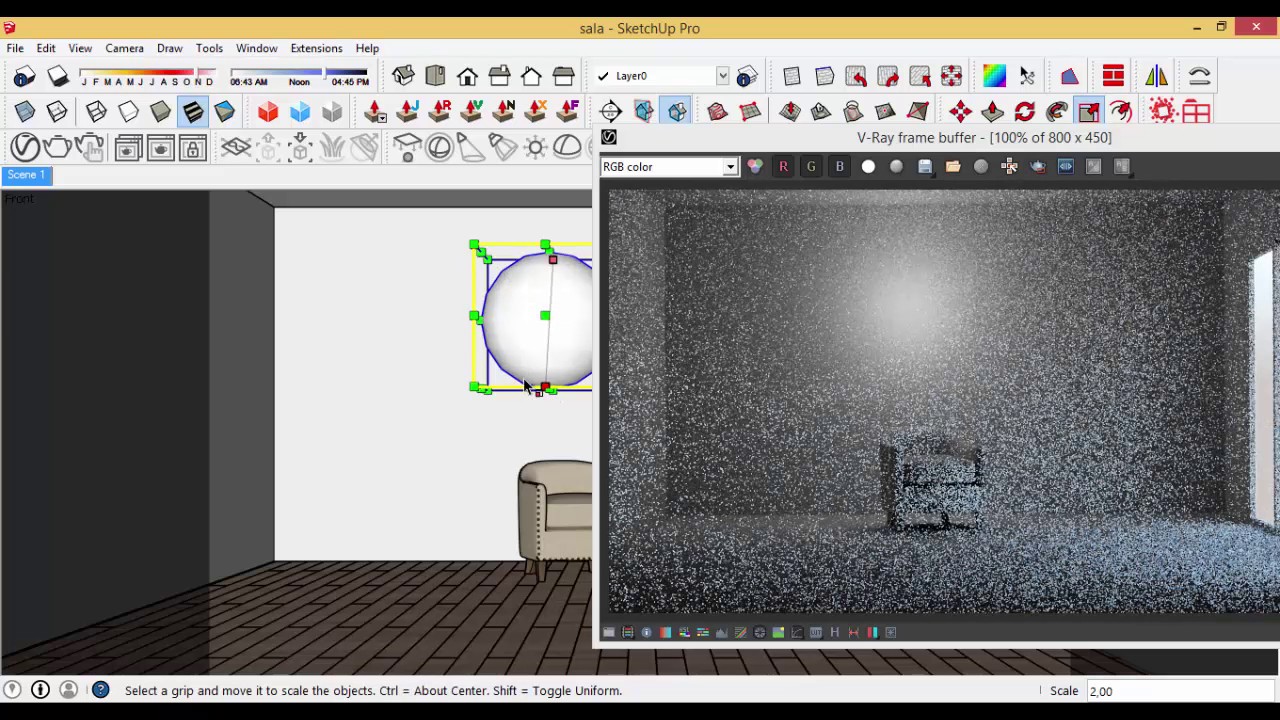Open Layer Manager icon next to Layer0
This screenshot has width=1280, height=720.
tap(747, 76)
